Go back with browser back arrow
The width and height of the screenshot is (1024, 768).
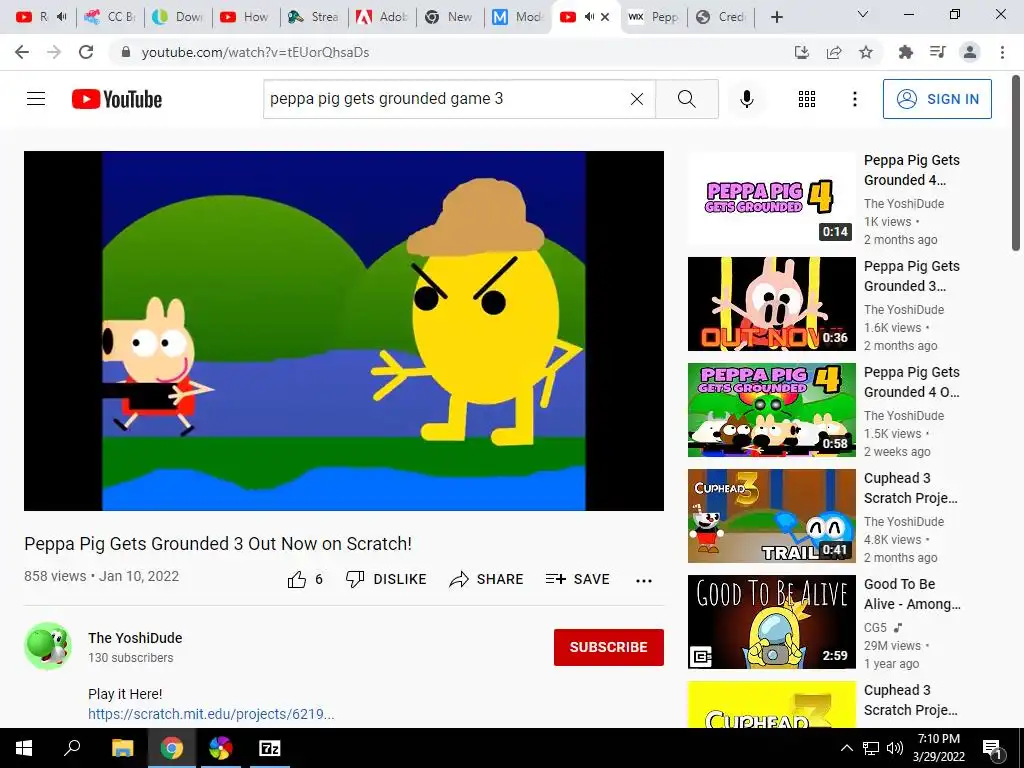[x=22, y=52]
